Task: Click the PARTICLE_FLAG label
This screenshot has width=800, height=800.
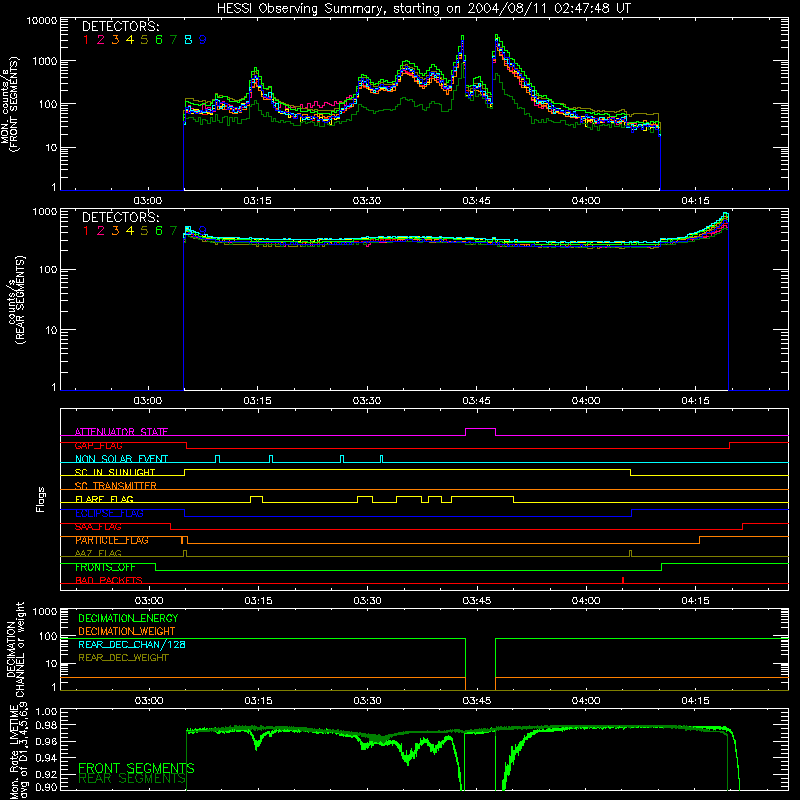Action: 112,540
